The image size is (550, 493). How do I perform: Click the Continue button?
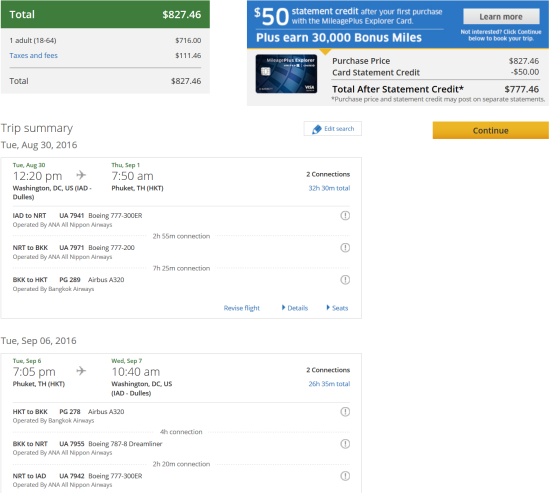coord(490,130)
